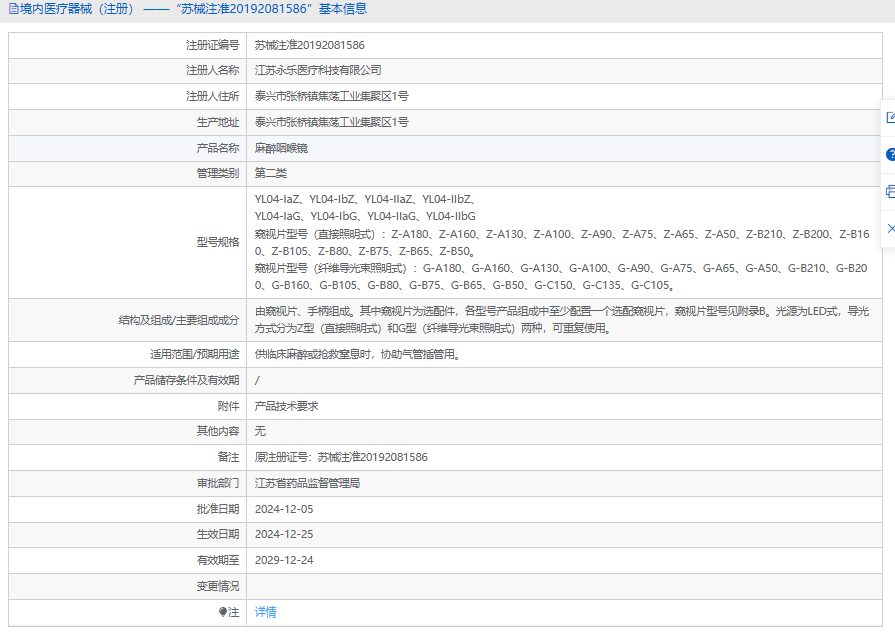
Task: Open the 详情 link in the last row
Action: pos(265,612)
